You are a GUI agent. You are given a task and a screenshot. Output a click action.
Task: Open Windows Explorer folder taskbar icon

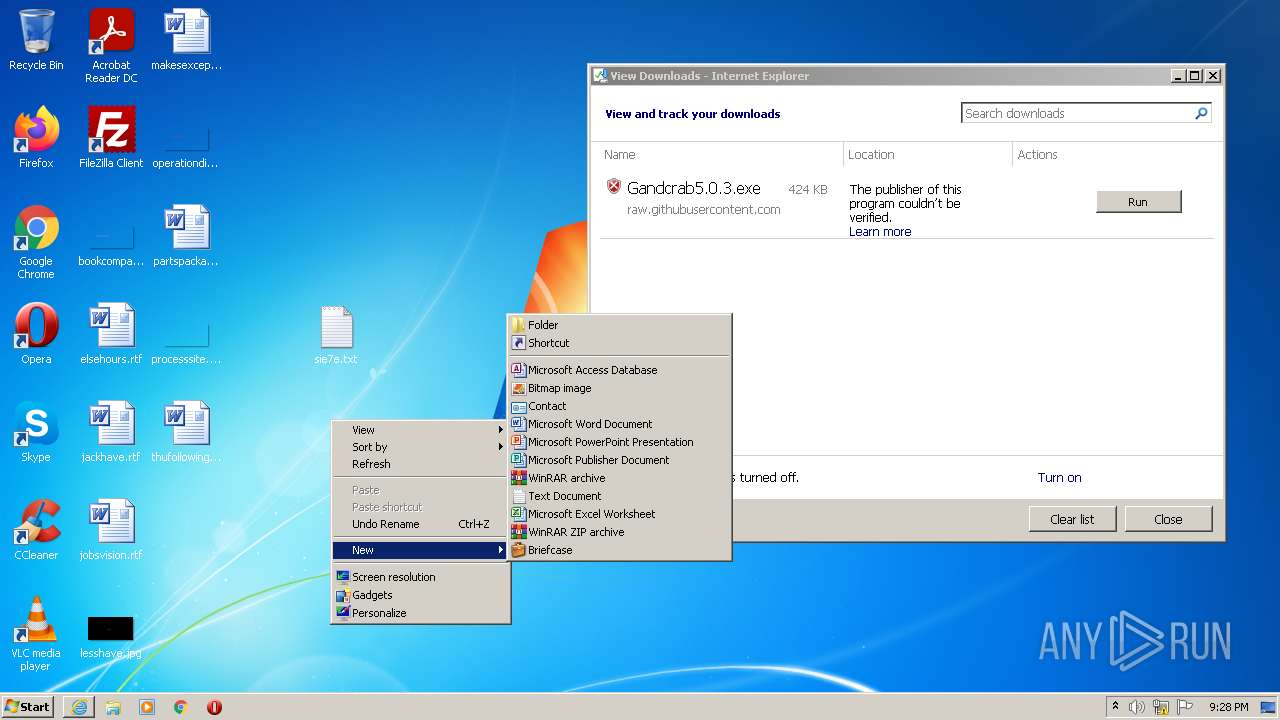tap(113, 707)
